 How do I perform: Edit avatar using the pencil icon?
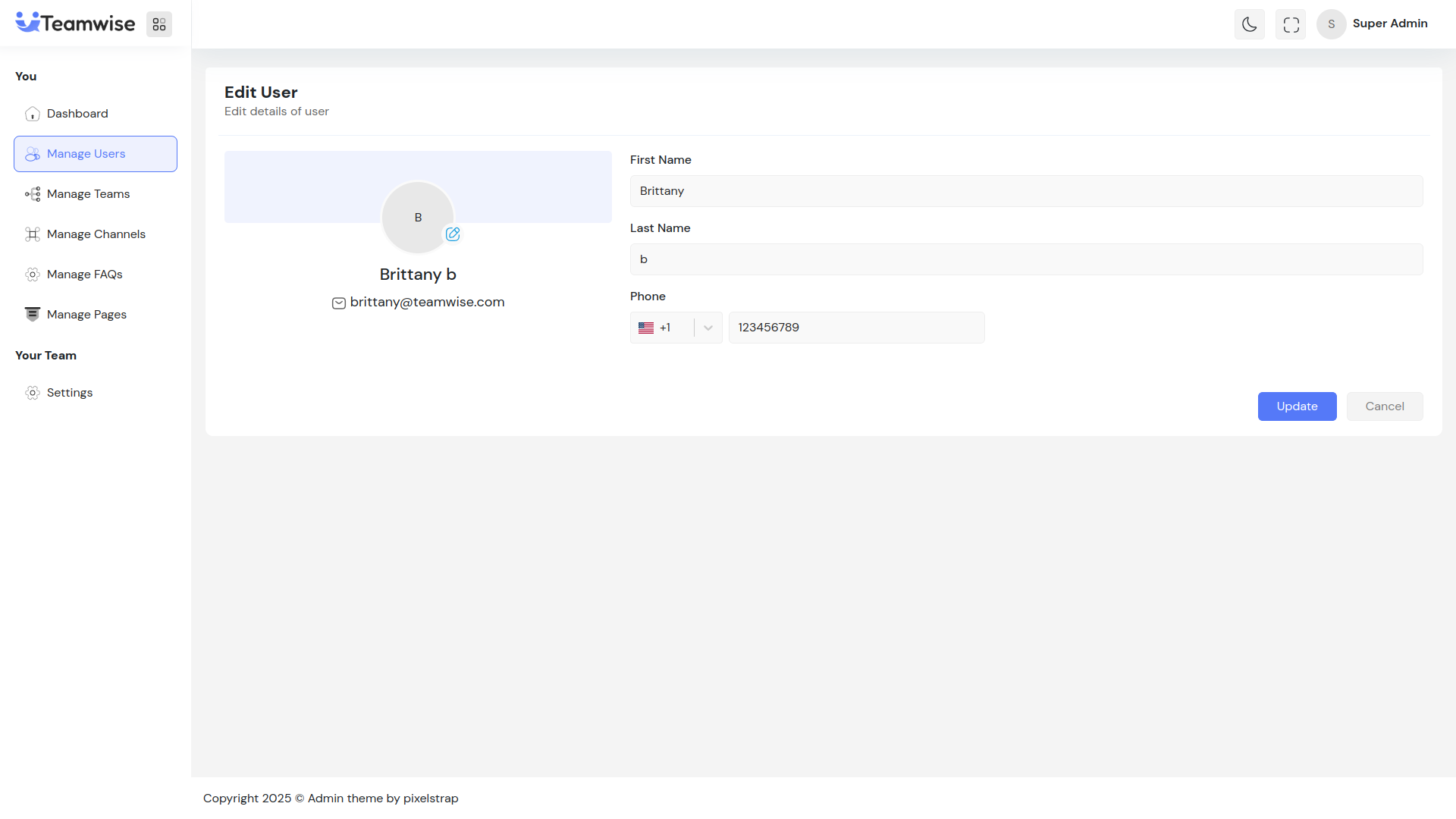[x=453, y=234]
